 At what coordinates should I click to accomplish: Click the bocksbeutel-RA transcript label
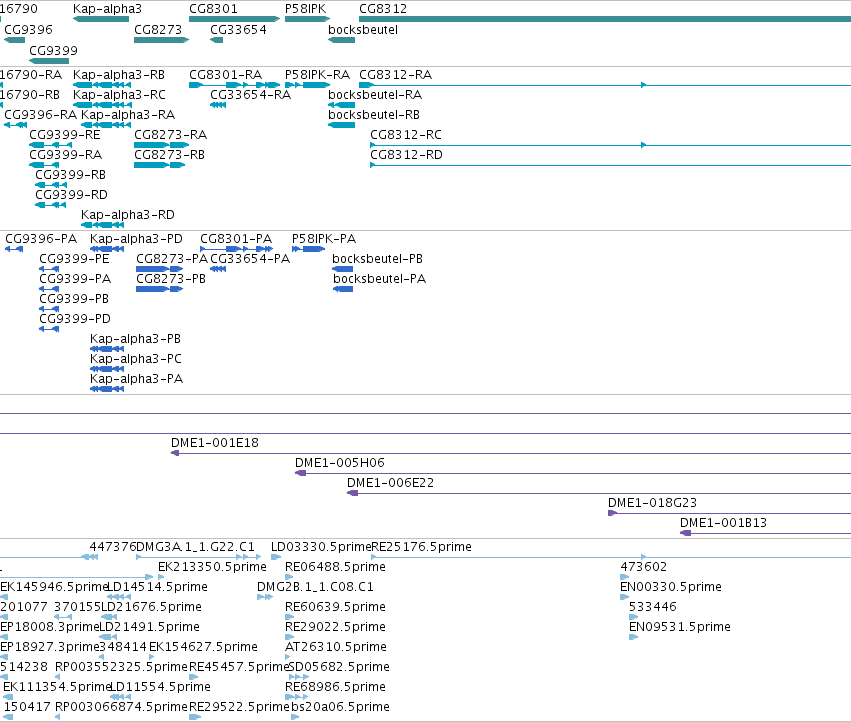click(x=375, y=94)
